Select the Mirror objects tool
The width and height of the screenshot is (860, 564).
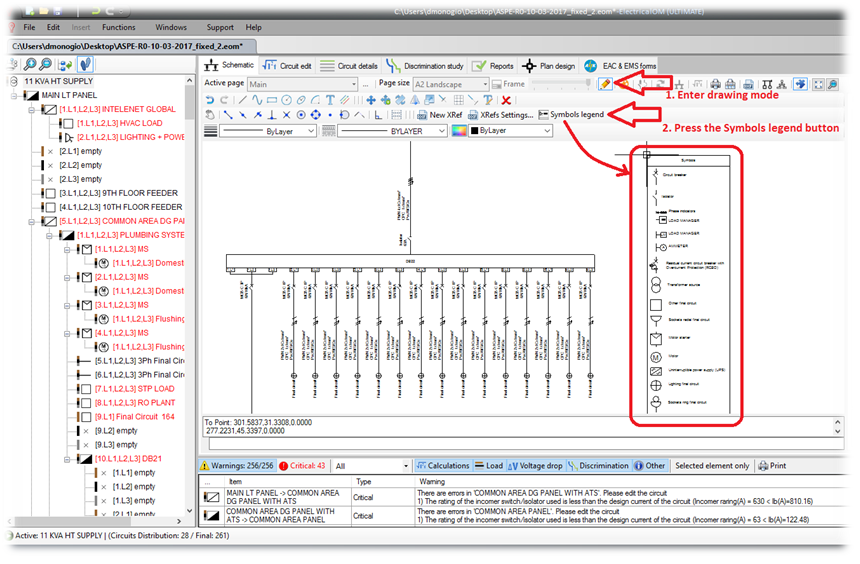tap(415, 100)
